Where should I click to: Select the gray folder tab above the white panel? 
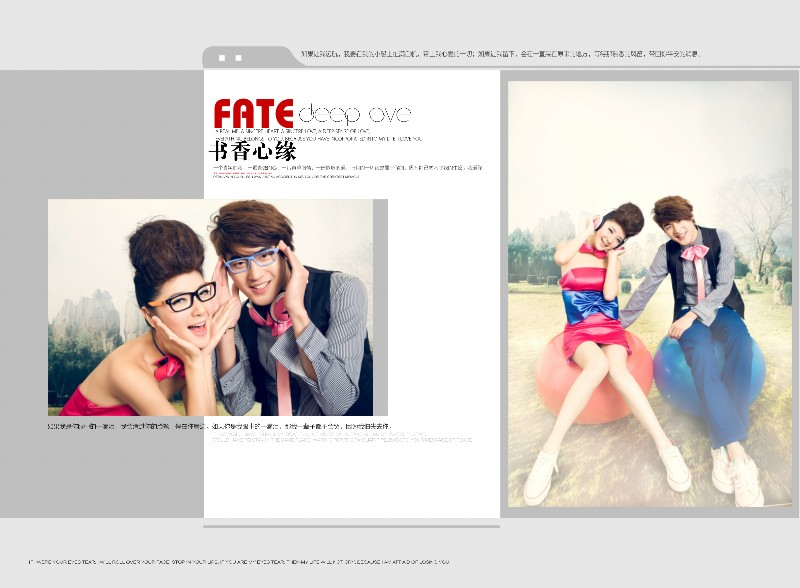(x=250, y=57)
